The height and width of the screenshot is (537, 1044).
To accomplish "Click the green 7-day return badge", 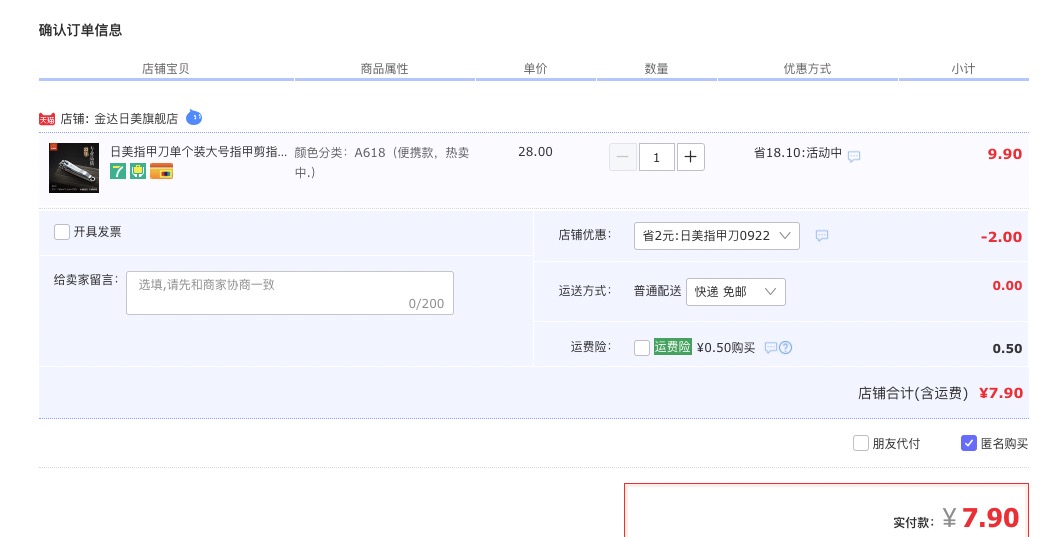I will pyautogui.click(x=118, y=171).
